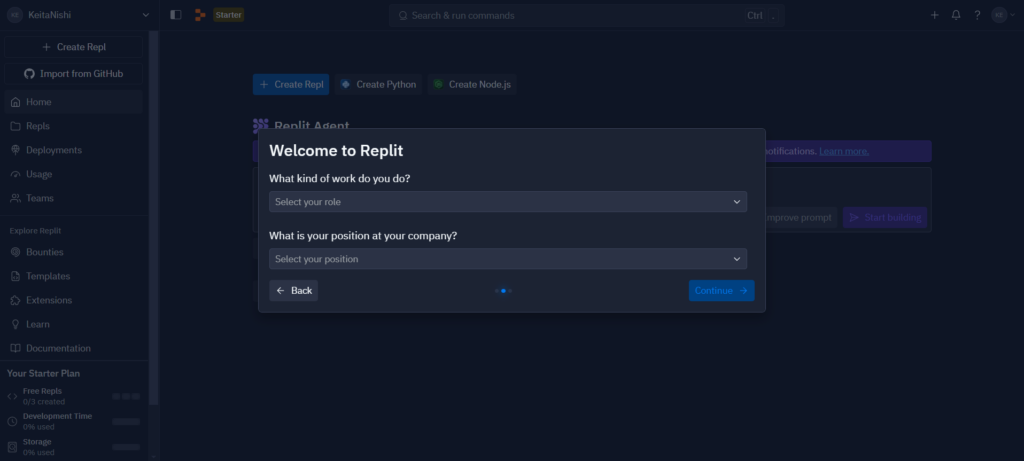This screenshot has width=1024, height=461.
Task: Open Usage in sidebar
Action: point(73,174)
